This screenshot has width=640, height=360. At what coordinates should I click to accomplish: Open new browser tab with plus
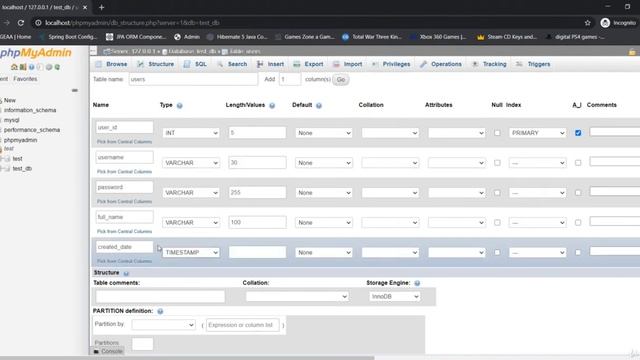[x=102, y=7]
